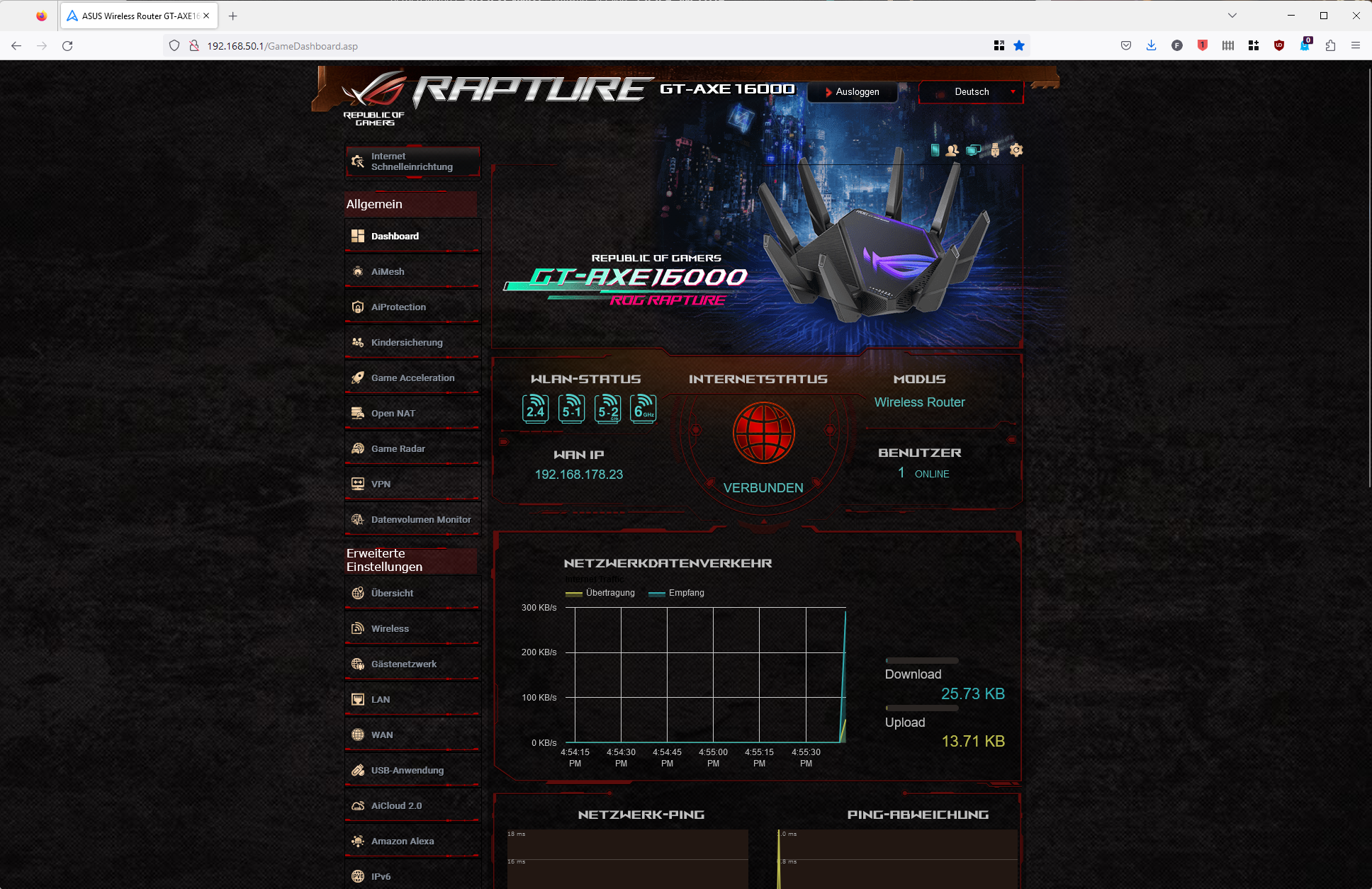Open Game Acceleration menu item
The width and height of the screenshot is (1372, 889).
pyautogui.click(x=412, y=378)
